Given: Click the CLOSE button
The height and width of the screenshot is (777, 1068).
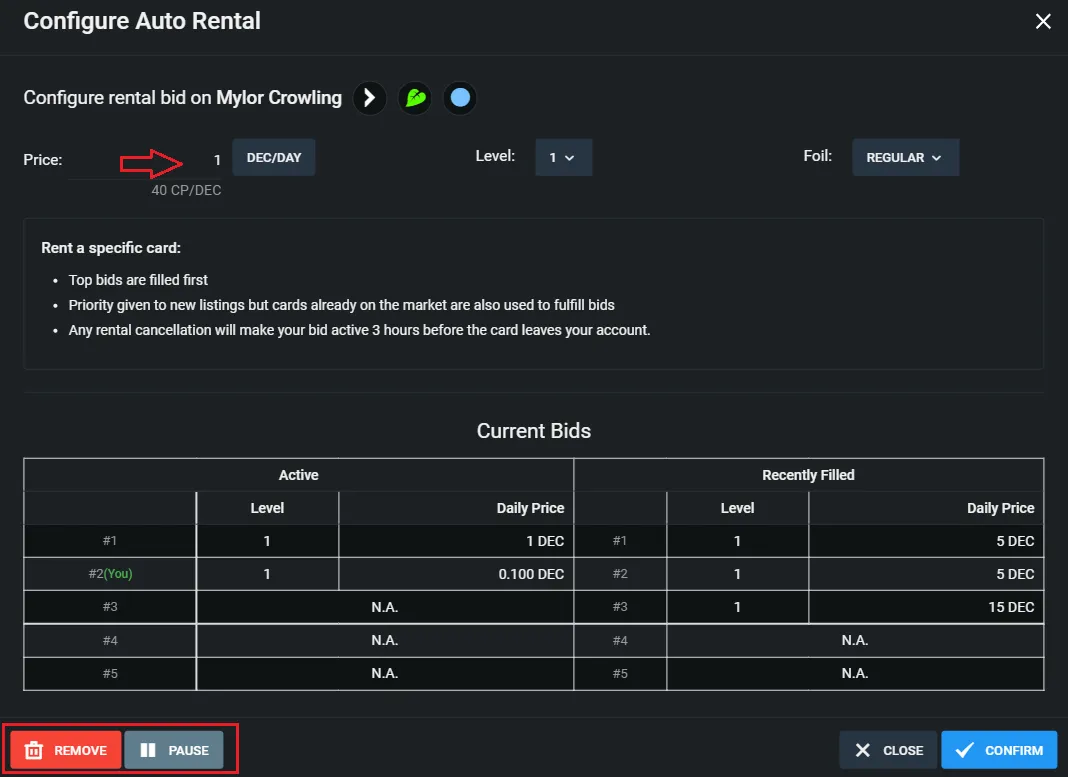Looking at the screenshot, I should [889, 750].
